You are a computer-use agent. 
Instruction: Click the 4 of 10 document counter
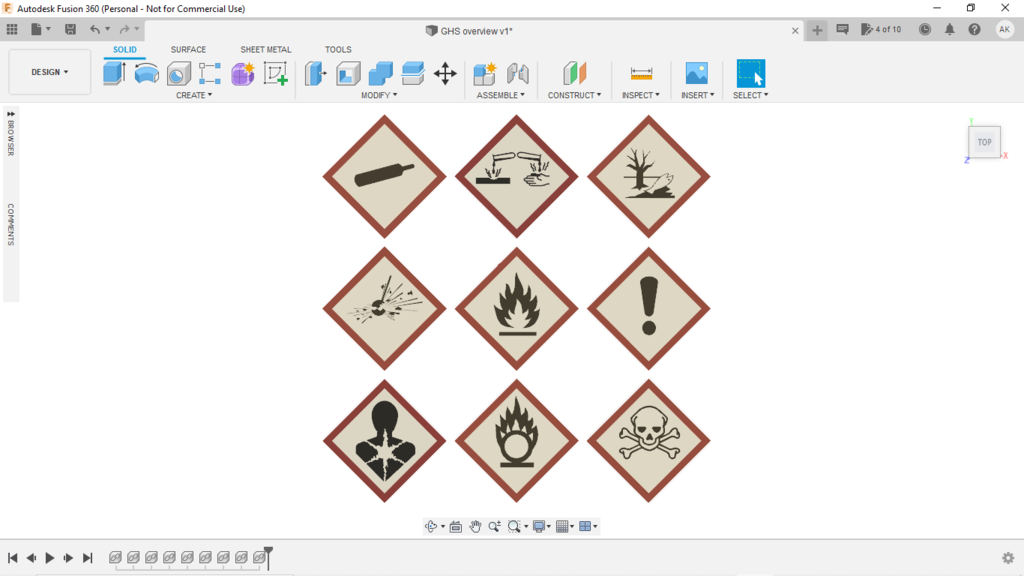click(x=881, y=29)
